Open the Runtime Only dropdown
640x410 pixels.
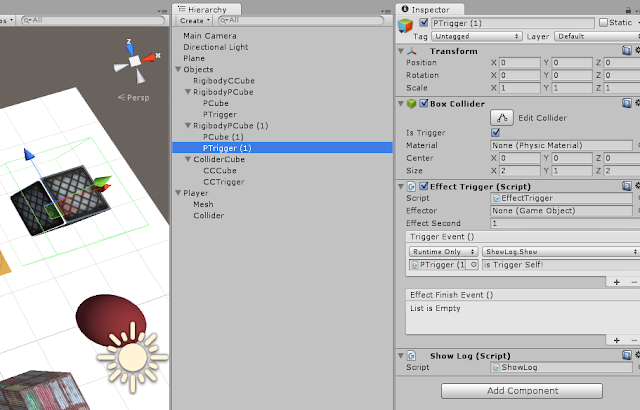(x=443, y=252)
